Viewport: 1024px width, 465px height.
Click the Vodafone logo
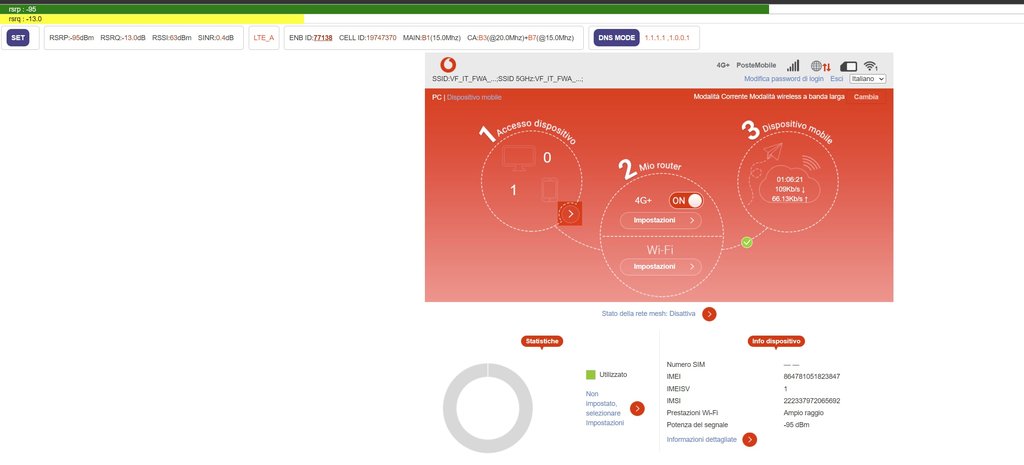tap(448, 65)
